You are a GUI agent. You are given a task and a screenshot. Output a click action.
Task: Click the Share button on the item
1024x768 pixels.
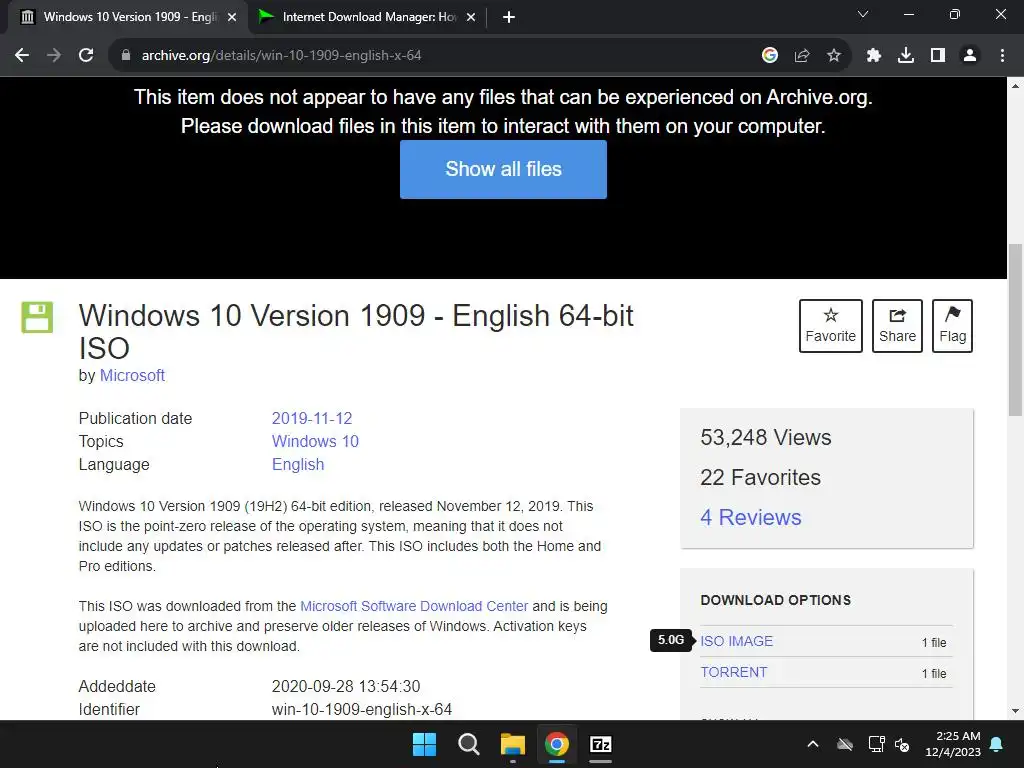(x=897, y=326)
